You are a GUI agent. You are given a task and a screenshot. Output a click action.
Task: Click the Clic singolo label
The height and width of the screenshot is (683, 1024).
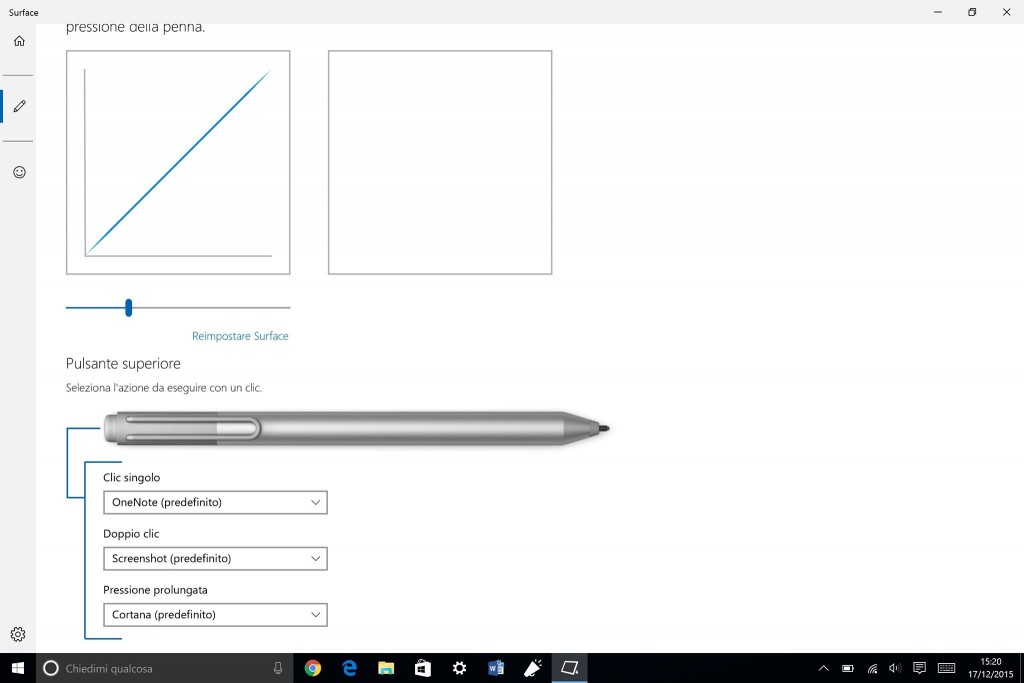tap(131, 477)
